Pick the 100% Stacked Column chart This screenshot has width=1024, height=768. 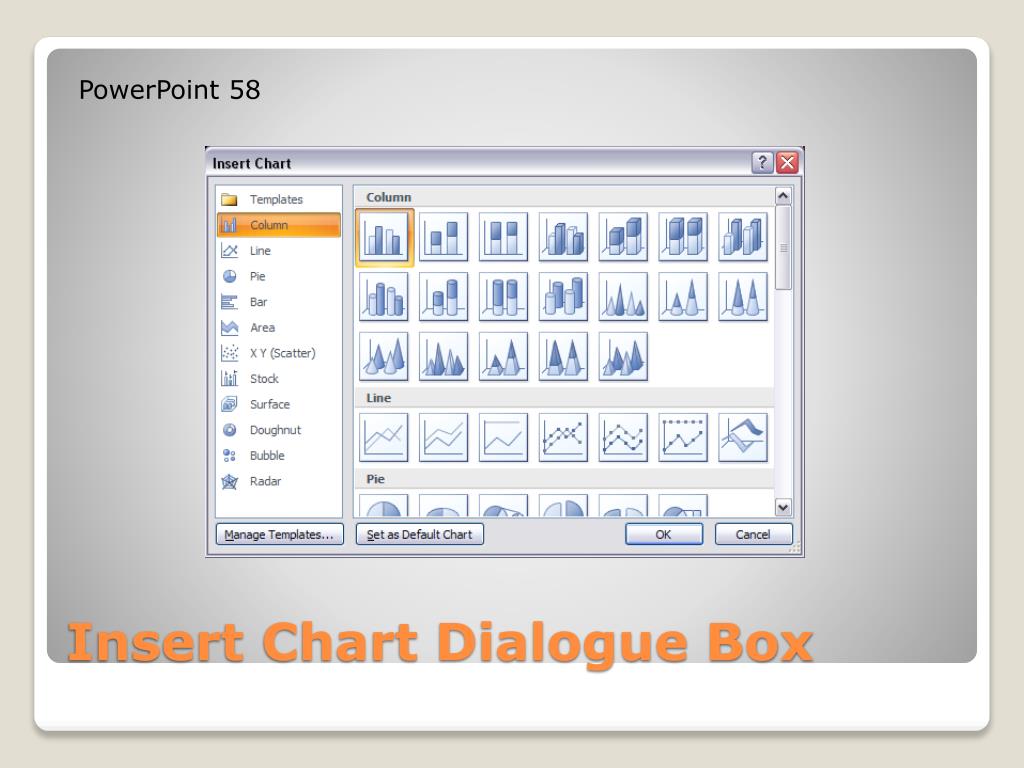click(503, 236)
